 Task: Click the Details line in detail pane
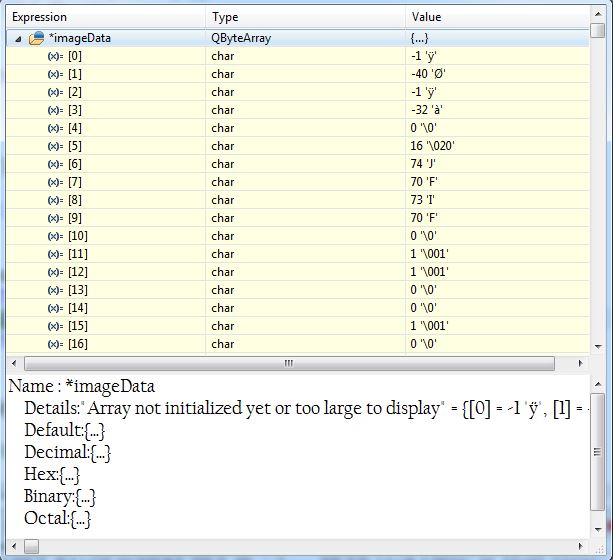click(x=306, y=408)
